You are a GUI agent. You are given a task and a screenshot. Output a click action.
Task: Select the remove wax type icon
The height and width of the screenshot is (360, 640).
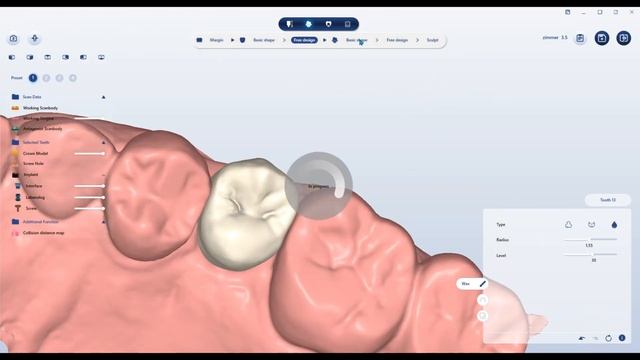[x=591, y=224]
